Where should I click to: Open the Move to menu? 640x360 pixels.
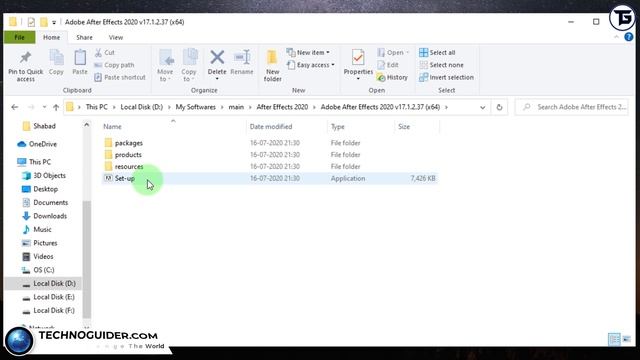[x=165, y=66]
